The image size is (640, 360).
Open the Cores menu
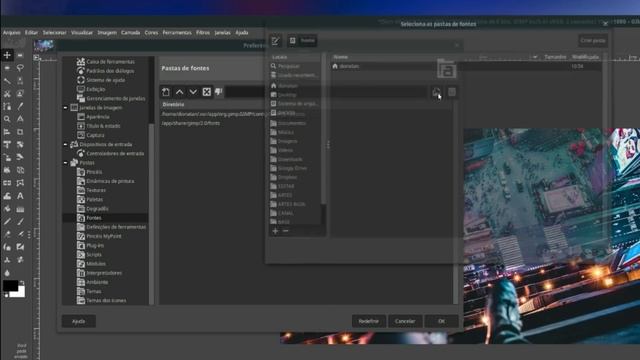(151, 32)
